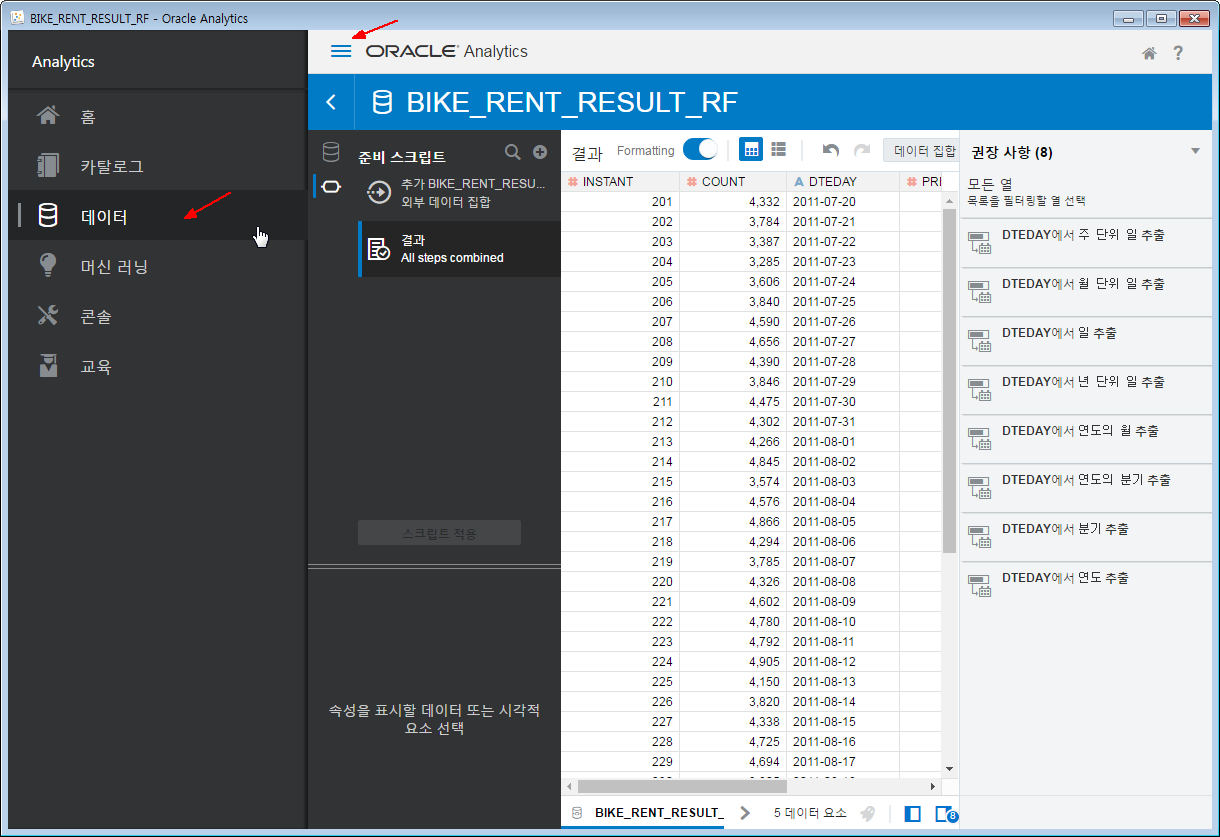This screenshot has height=837, width=1220.
Task: Select the COUNT column header
Action: point(733,182)
